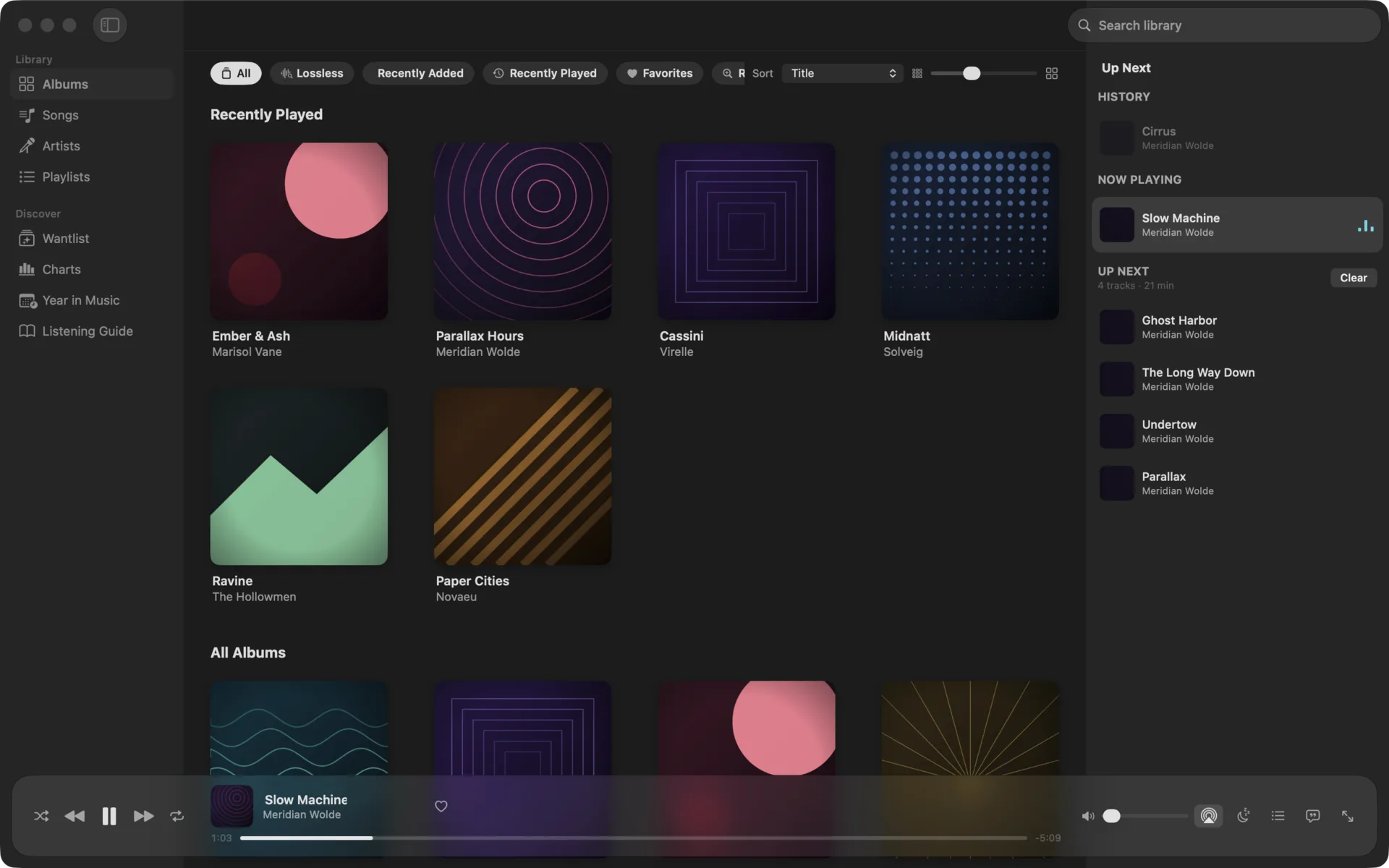Toggle repeat mode
Viewport: 1389px width, 868px height.
(x=177, y=816)
